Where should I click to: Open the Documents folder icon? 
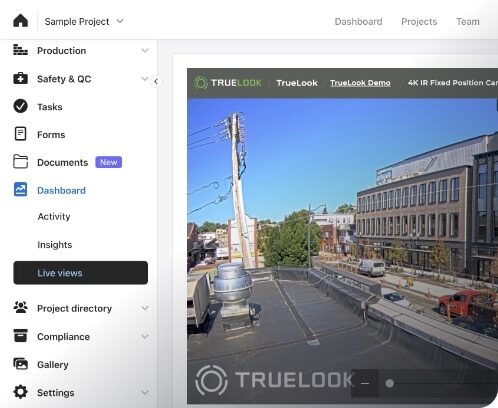(x=20, y=162)
